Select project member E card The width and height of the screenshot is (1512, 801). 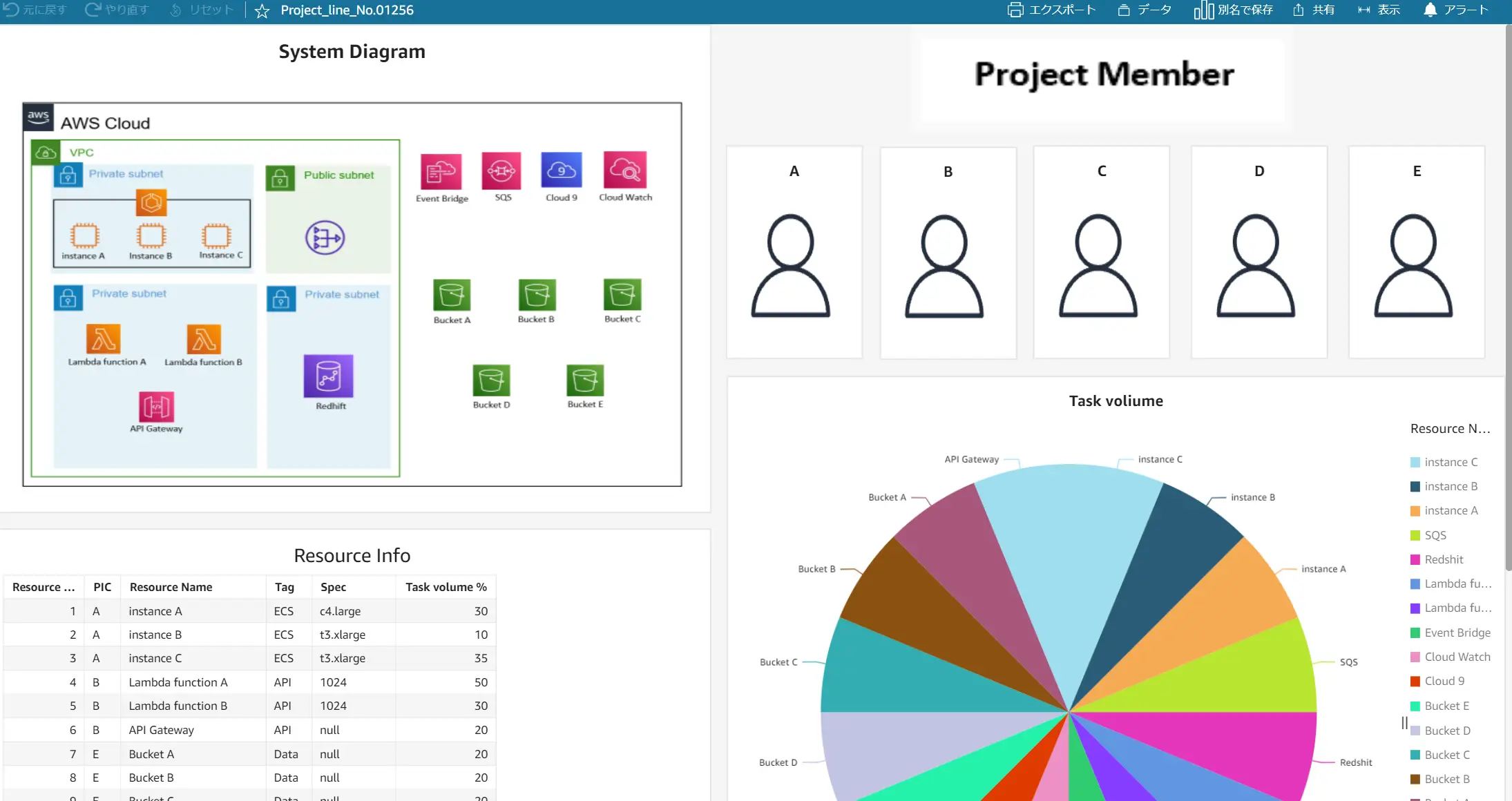1417,252
